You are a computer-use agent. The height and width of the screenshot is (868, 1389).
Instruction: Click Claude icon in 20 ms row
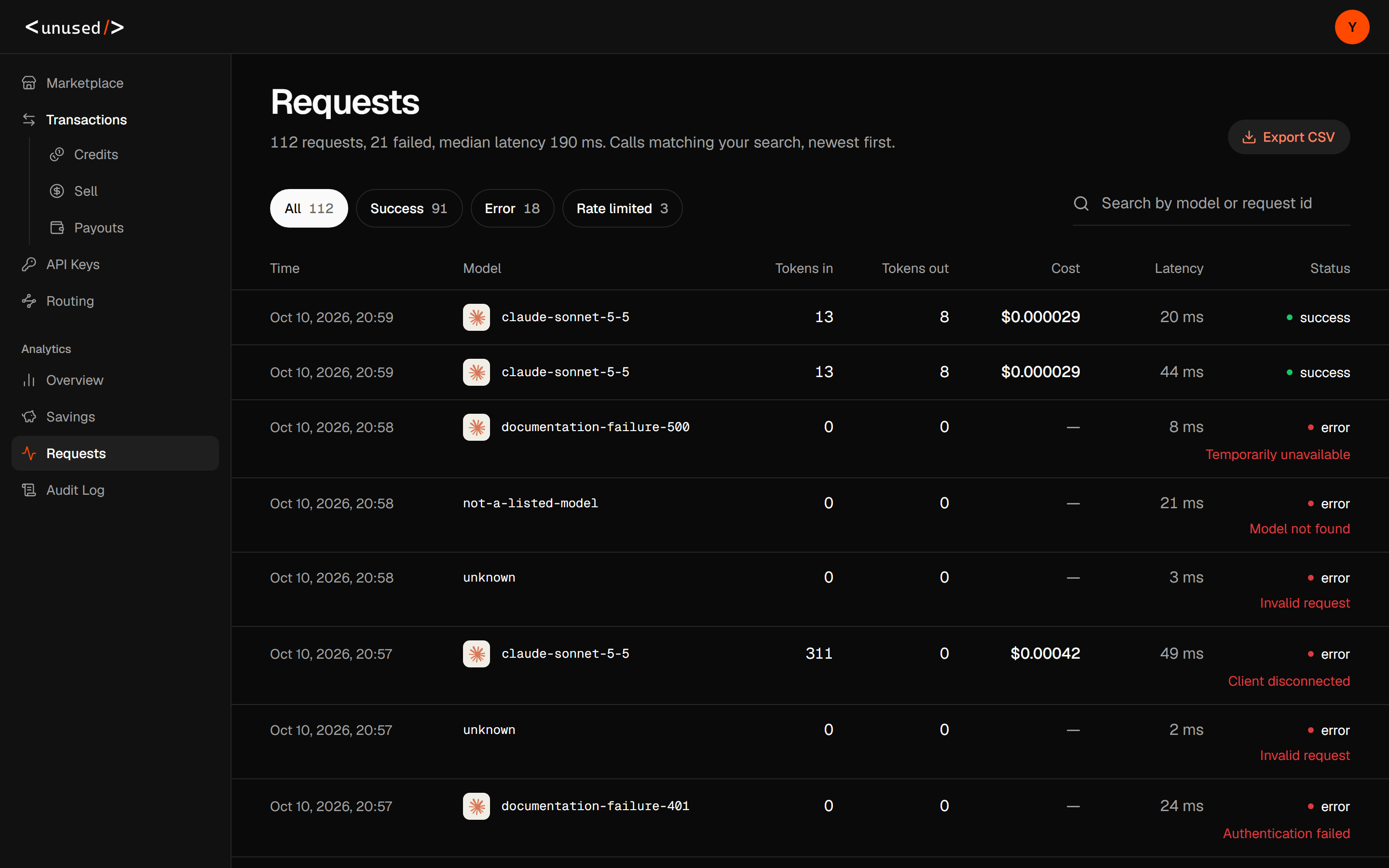point(477,317)
